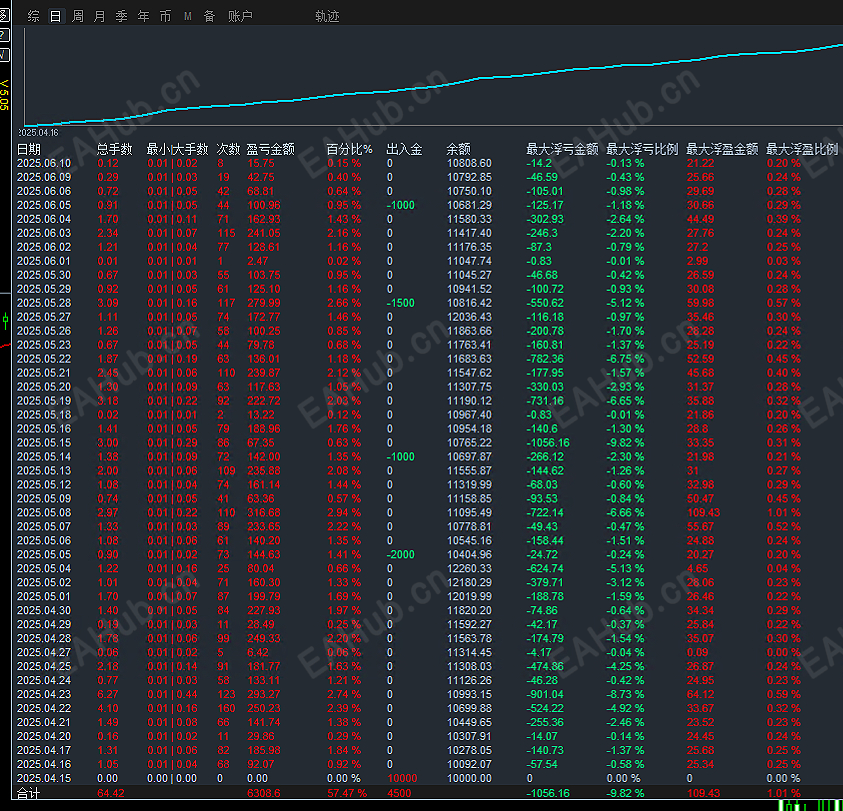Viewport: 843px width, 811px height.
Task: Click the 最大浮亏比例 column header
Action: click(642, 149)
